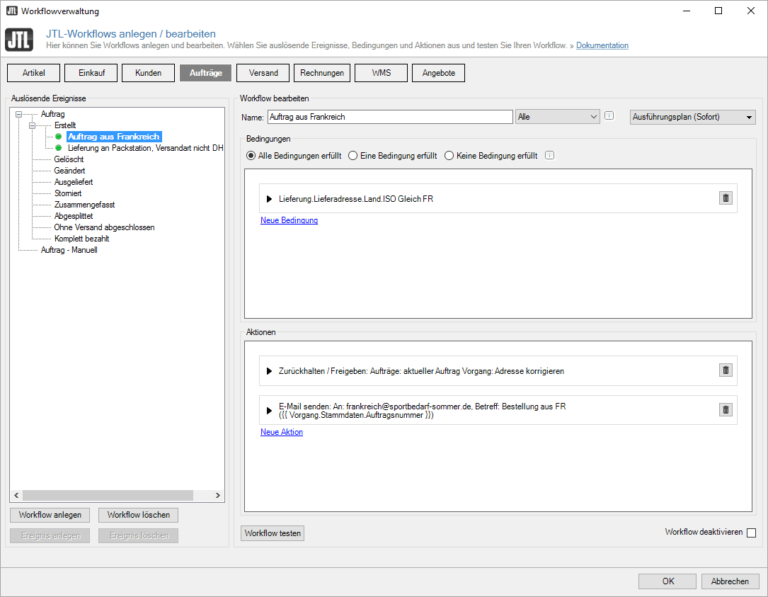The height and width of the screenshot is (597, 768).
Task: Expand the E-Mail senden action details
Action: click(269, 410)
